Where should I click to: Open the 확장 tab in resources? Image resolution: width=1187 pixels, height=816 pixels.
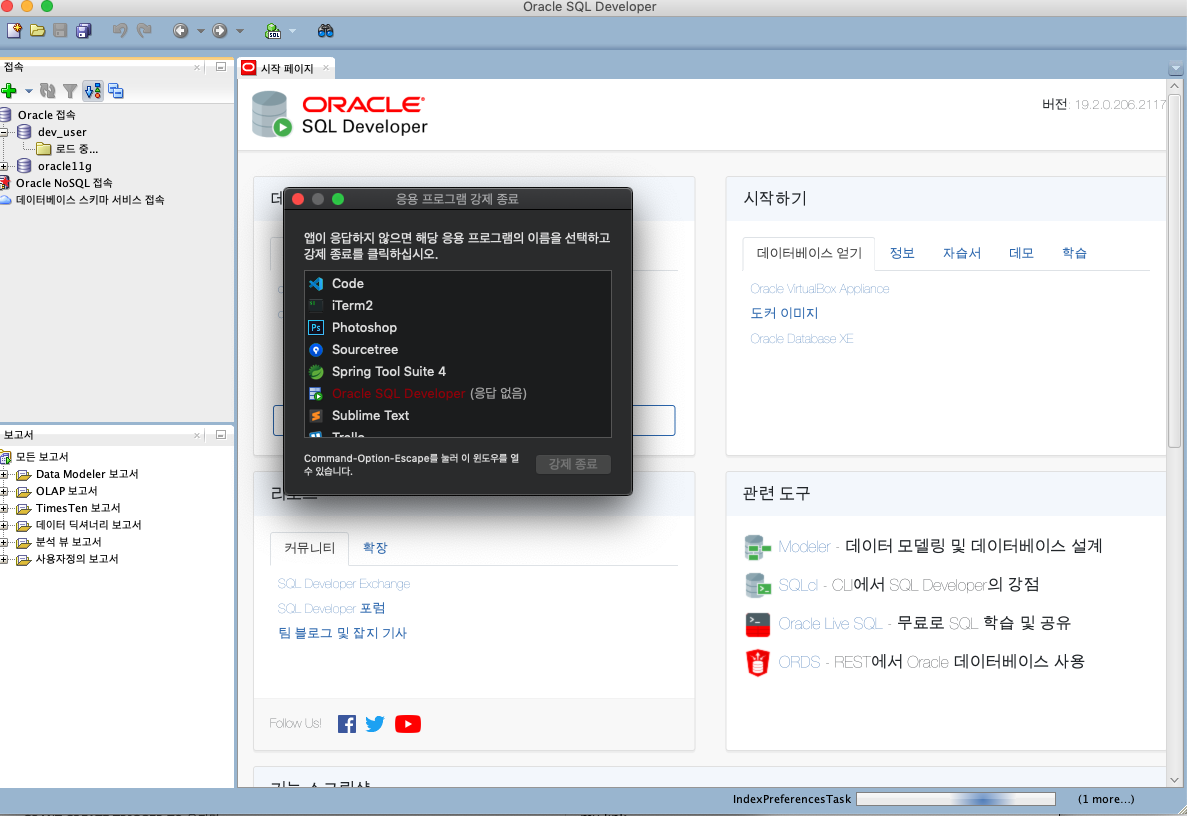[x=375, y=547]
